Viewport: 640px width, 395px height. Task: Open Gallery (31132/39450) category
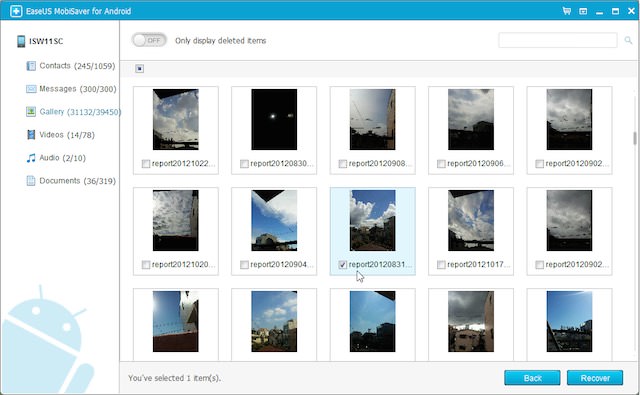(x=73, y=111)
